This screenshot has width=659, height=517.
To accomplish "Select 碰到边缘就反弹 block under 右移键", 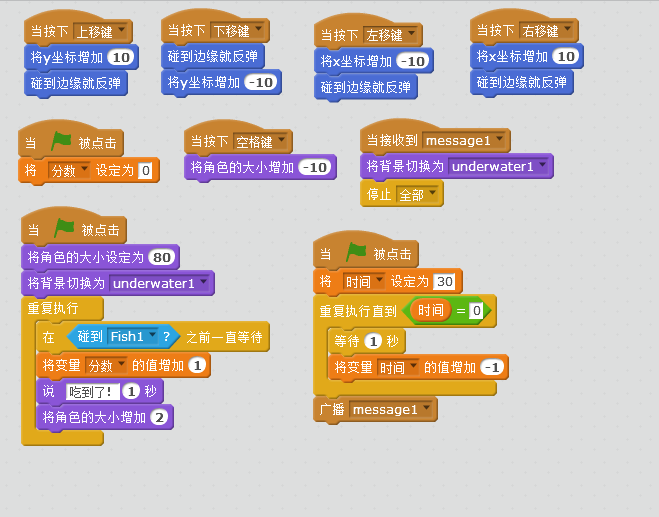I will [522, 82].
